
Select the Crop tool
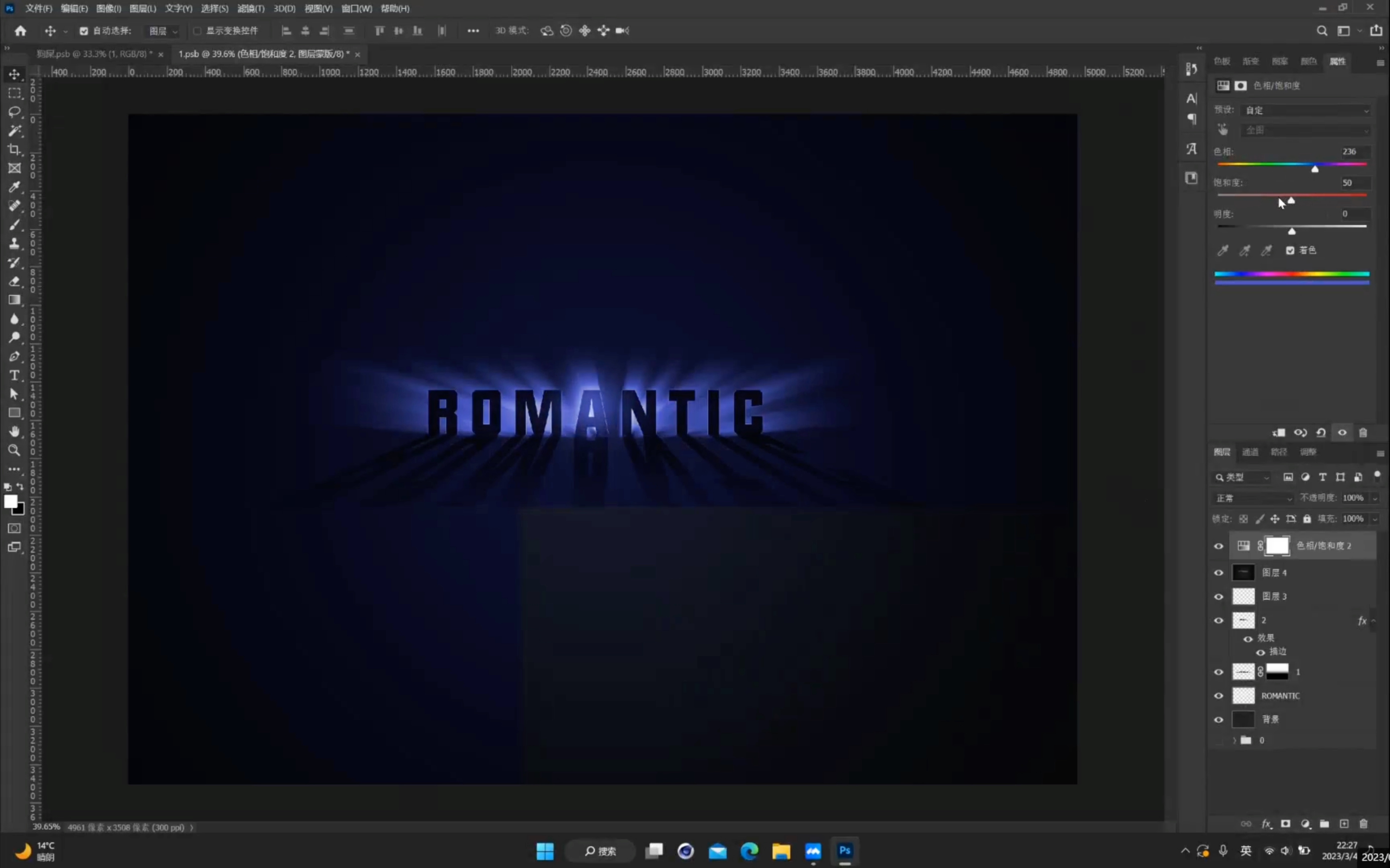point(14,150)
